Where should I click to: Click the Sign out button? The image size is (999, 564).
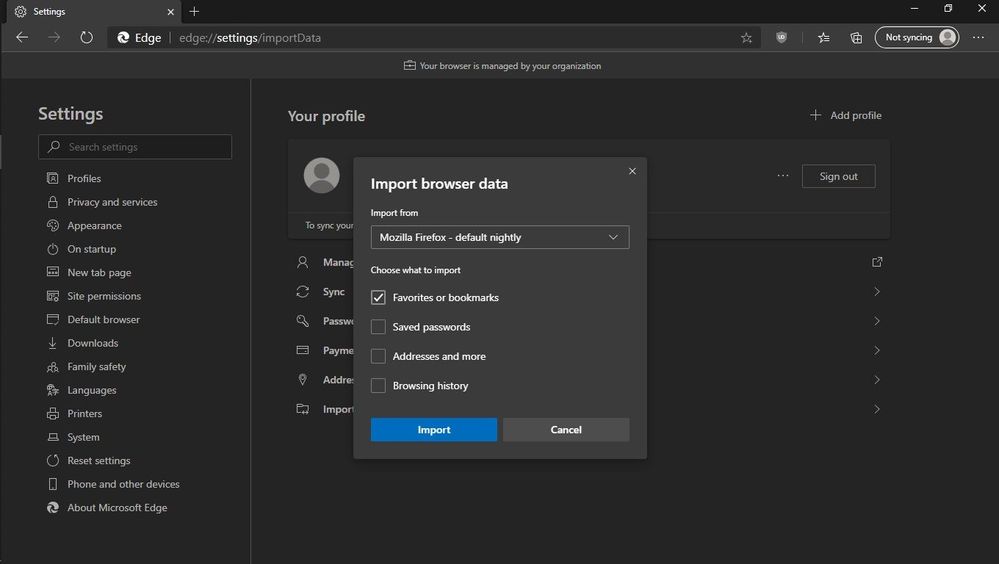coord(838,177)
